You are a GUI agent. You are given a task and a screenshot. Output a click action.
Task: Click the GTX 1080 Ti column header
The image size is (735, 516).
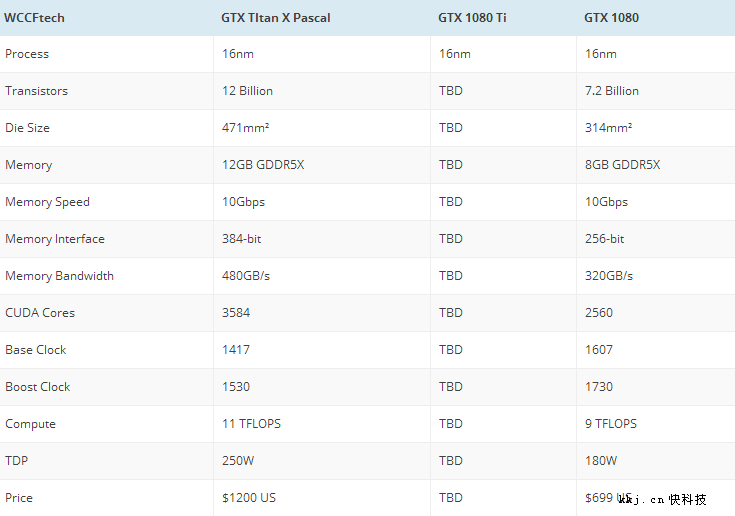tap(472, 17)
